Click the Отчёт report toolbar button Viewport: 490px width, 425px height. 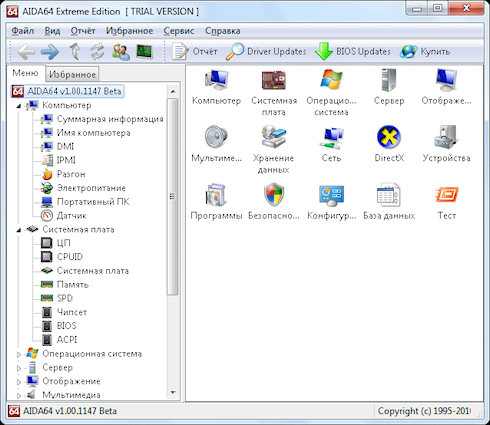click(x=195, y=52)
